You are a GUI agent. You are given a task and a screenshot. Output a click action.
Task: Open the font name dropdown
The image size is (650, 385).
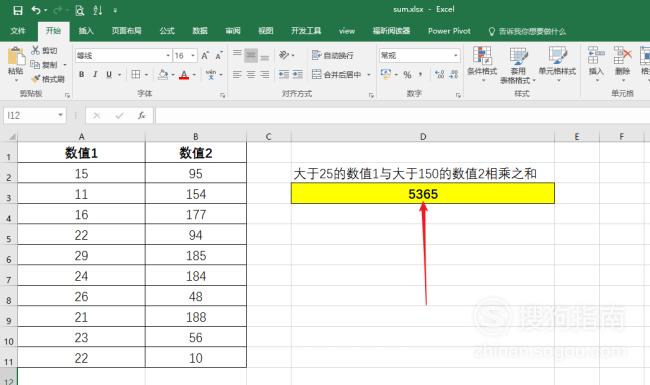pos(168,56)
